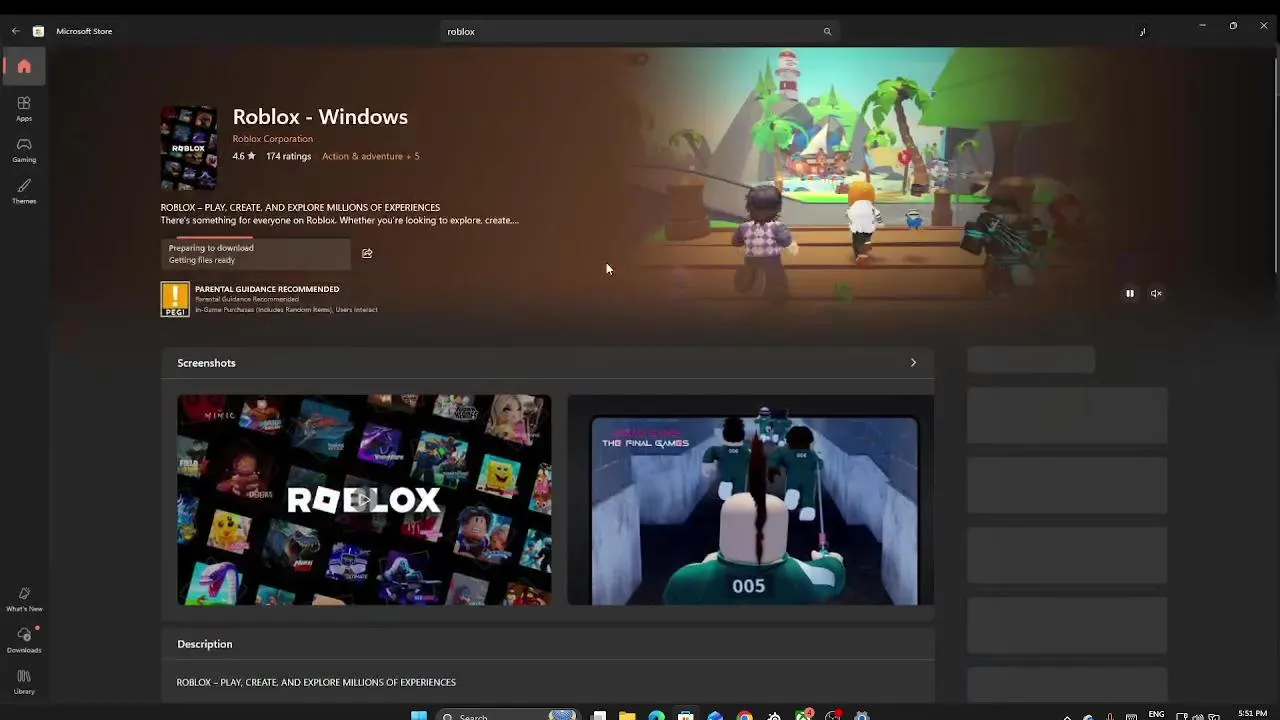Screen dimensions: 1280x720
Task: Click the ENG language indicator
Action: click(x=1156, y=714)
